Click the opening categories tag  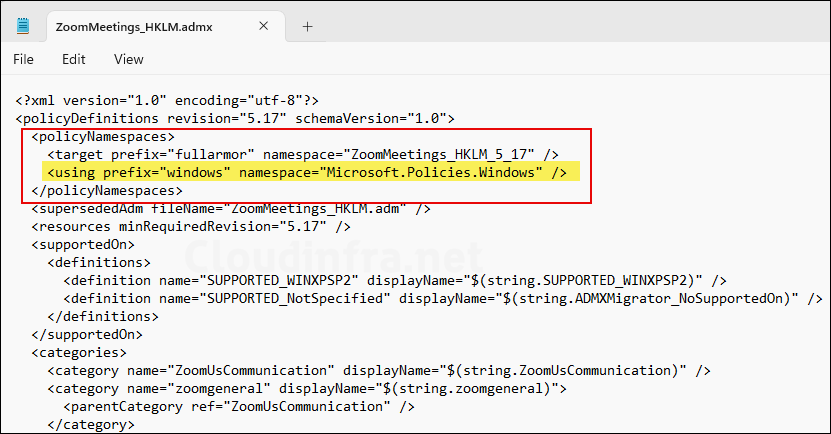[79, 353]
